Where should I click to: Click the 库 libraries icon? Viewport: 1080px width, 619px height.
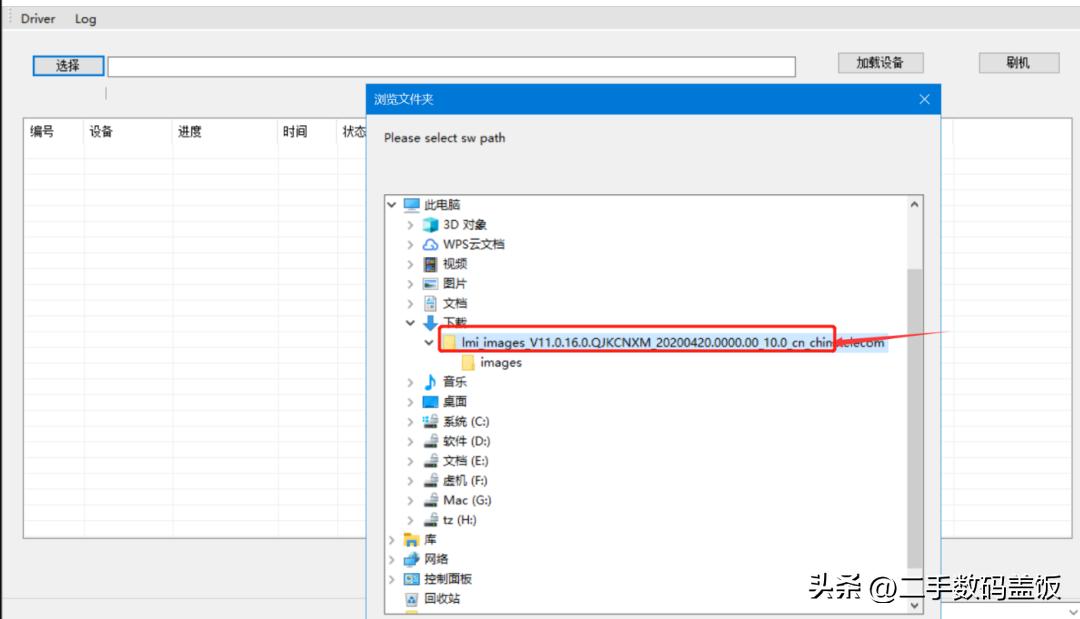pos(412,539)
